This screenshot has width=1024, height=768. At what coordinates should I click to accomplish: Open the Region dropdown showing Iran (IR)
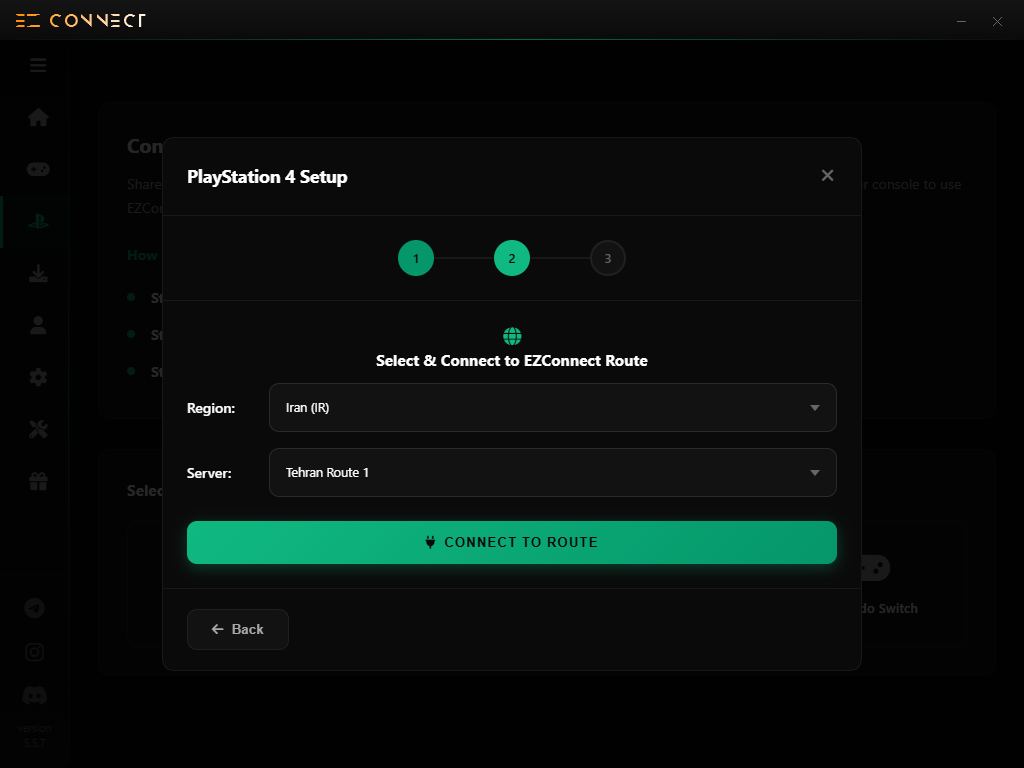(x=552, y=408)
